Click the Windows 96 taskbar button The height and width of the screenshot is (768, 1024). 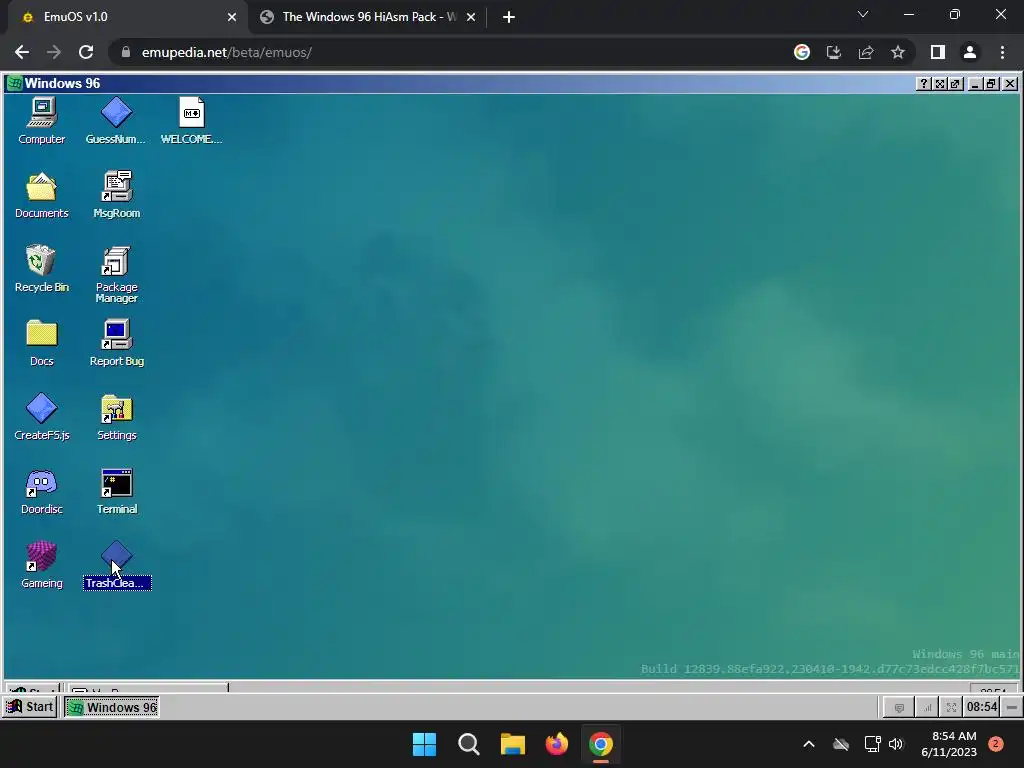[112, 707]
